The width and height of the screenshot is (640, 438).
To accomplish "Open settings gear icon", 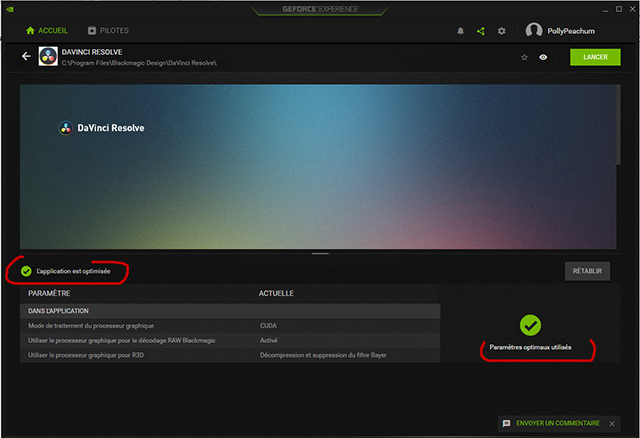I will click(x=502, y=31).
